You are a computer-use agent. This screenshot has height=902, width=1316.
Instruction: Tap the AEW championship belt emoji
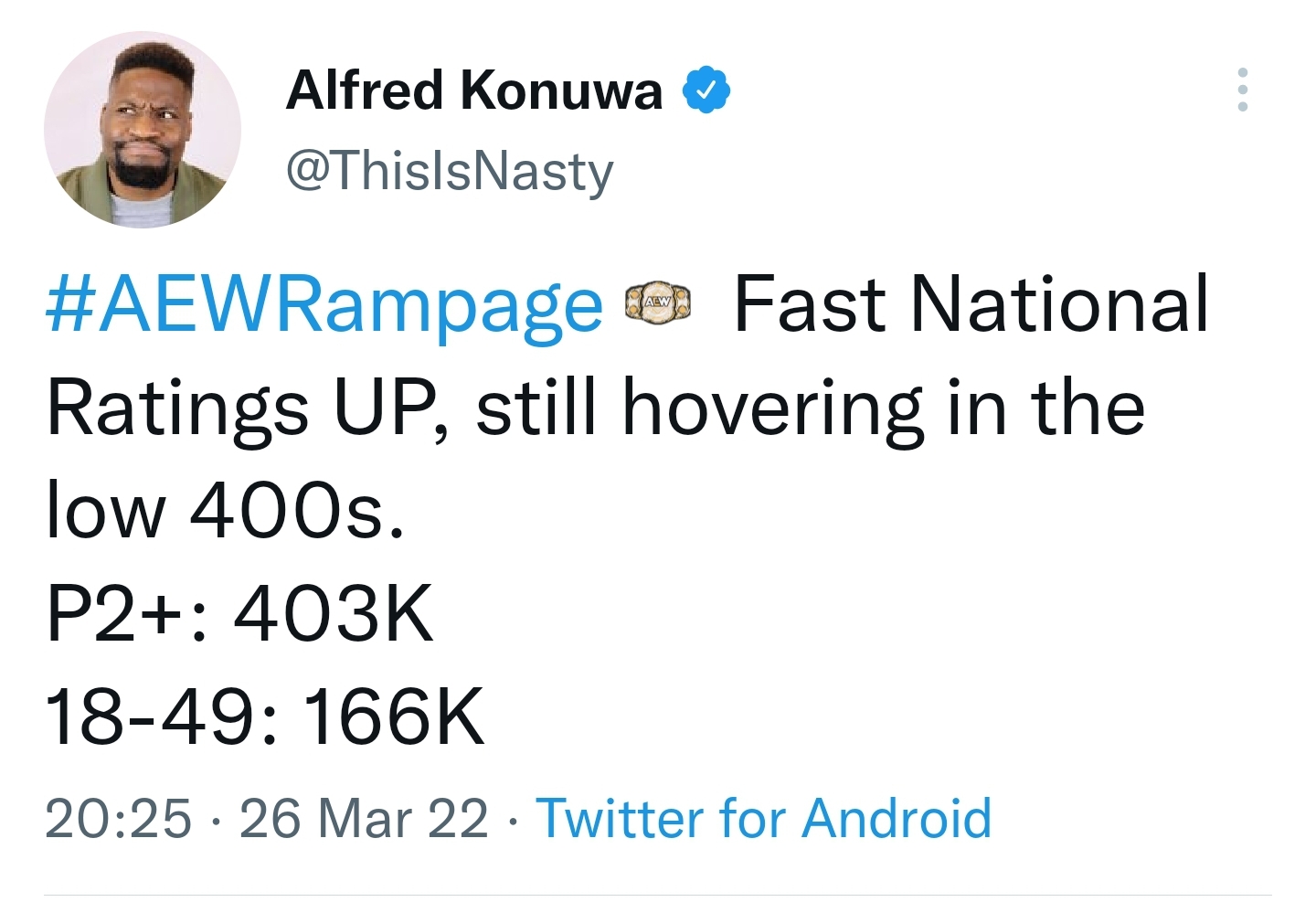click(x=658, y=304)
